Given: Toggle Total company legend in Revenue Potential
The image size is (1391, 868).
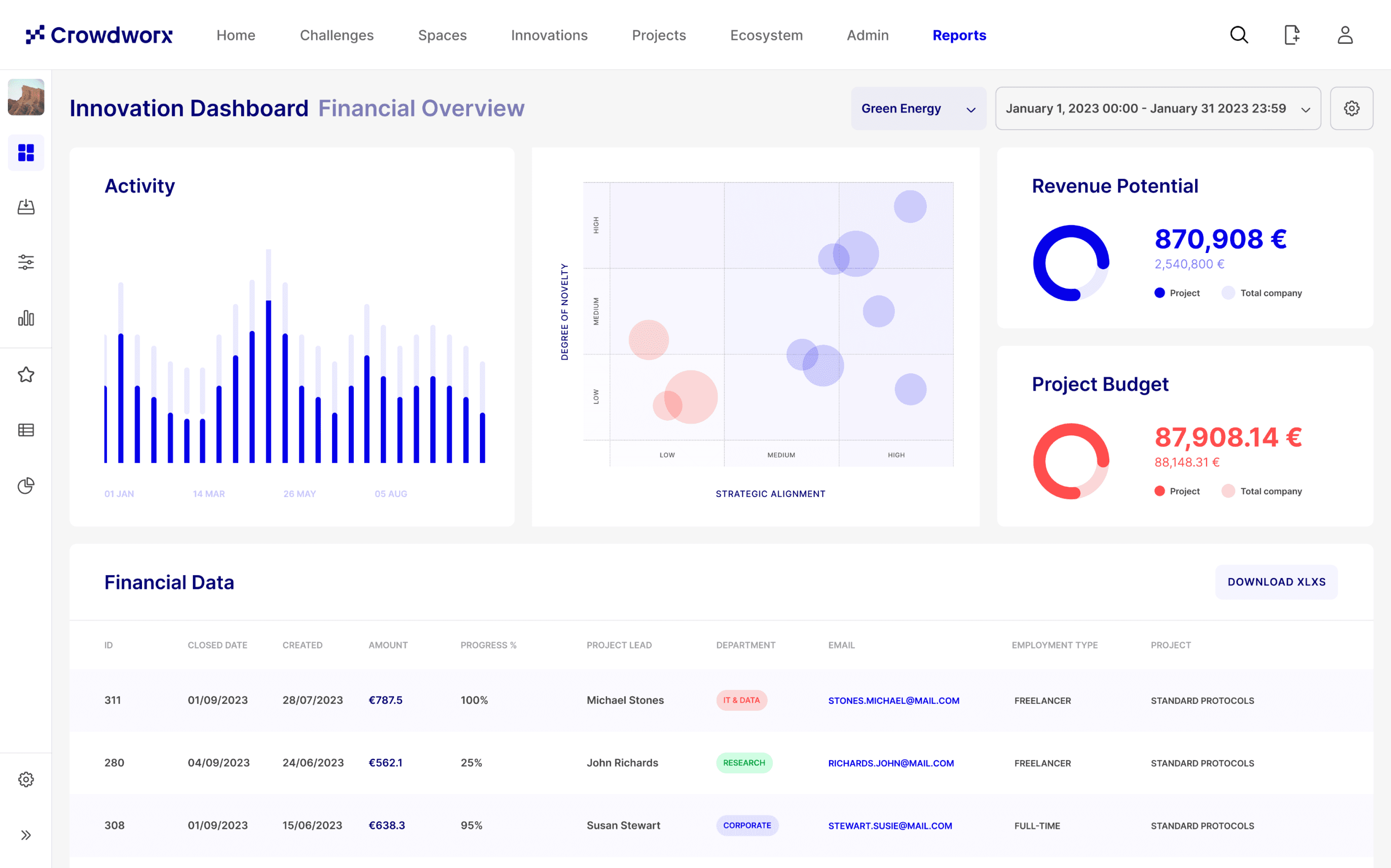Looking at the screenshot, I should [x=1262, y=293].
